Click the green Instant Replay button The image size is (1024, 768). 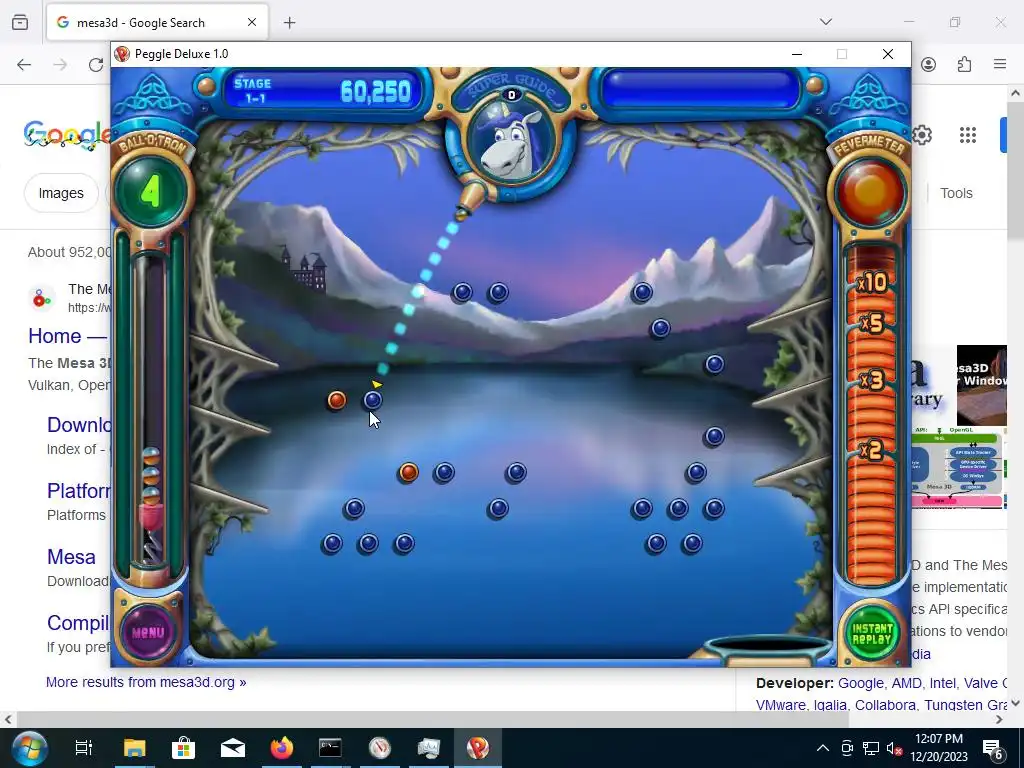coord(871,633)
